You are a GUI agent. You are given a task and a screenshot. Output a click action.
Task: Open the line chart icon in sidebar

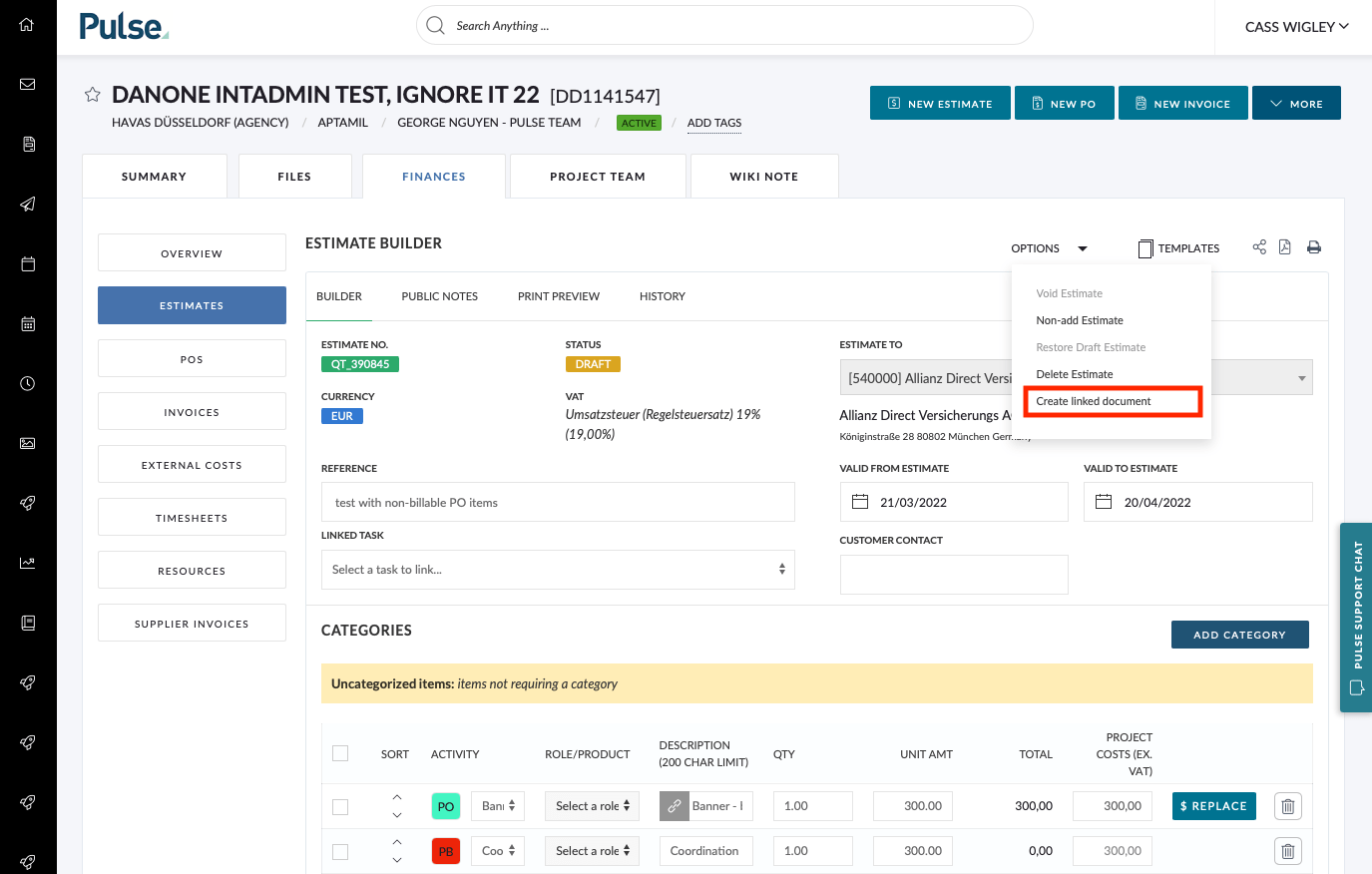28,563
